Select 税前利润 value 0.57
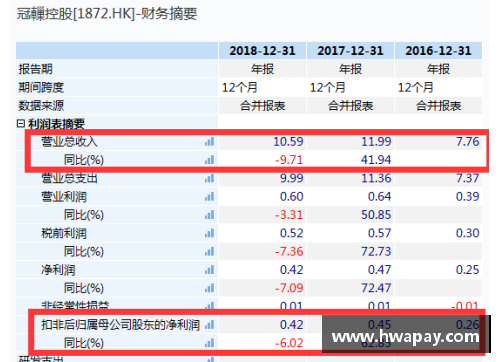Viewport: 500px width, 362px height. pos(380,233)
